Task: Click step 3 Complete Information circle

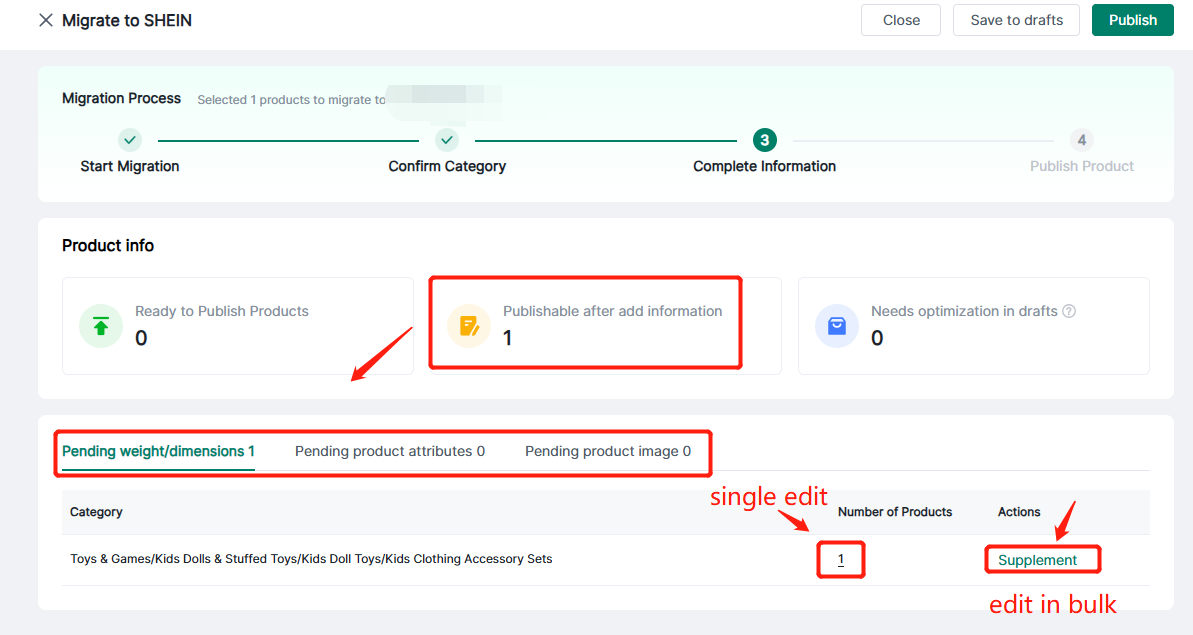Action: tap(764, 140)
